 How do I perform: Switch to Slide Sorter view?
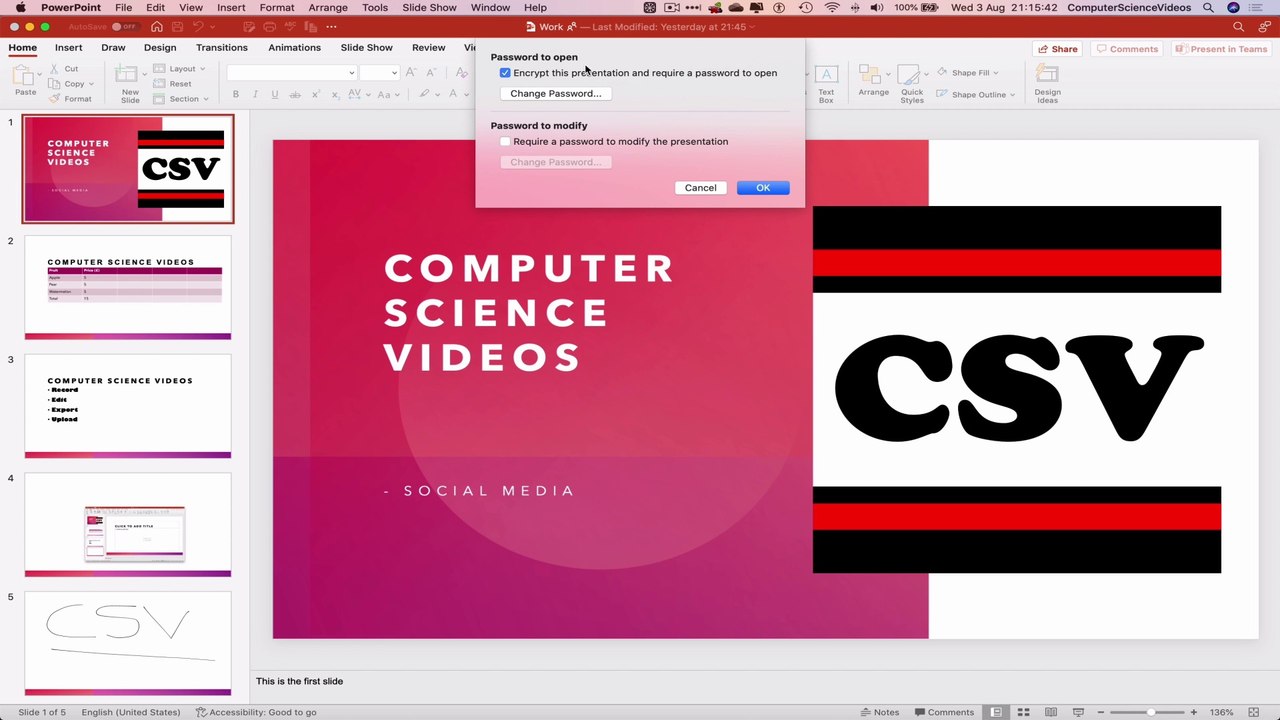(1023, 712)
